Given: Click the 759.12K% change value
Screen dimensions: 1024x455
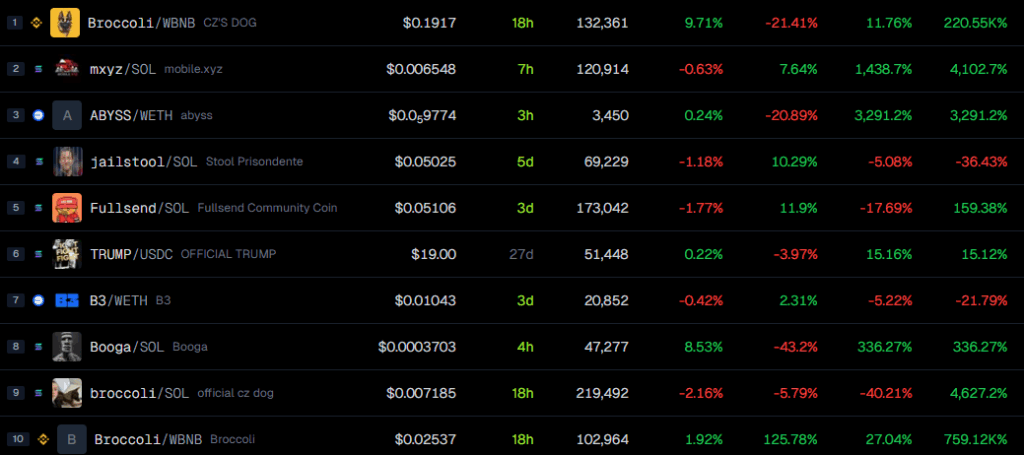Looking at the screenshot, I should 976,439.
